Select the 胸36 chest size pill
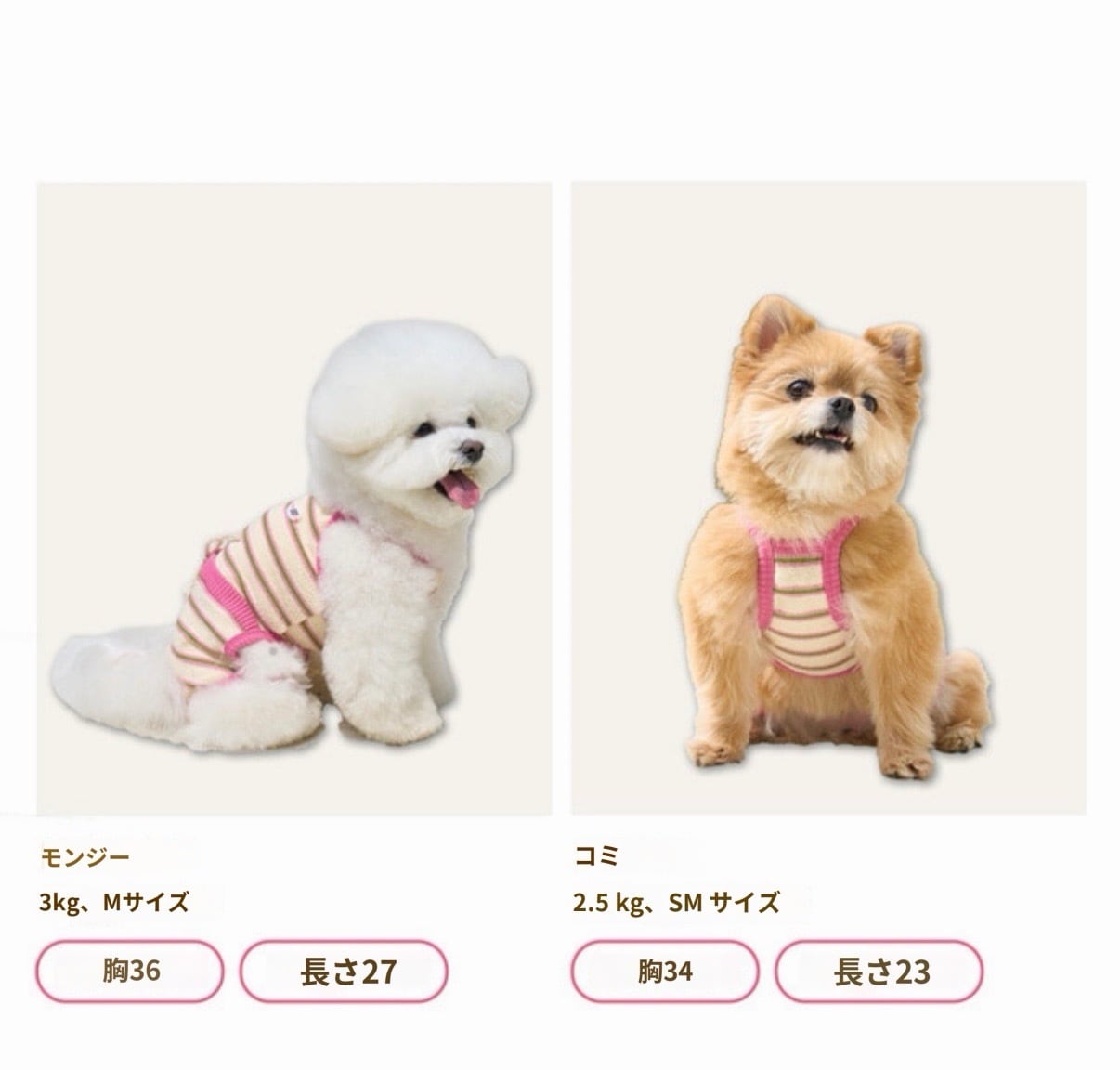The width and height of the screenshot is (1120, 1070). [130, 972]
